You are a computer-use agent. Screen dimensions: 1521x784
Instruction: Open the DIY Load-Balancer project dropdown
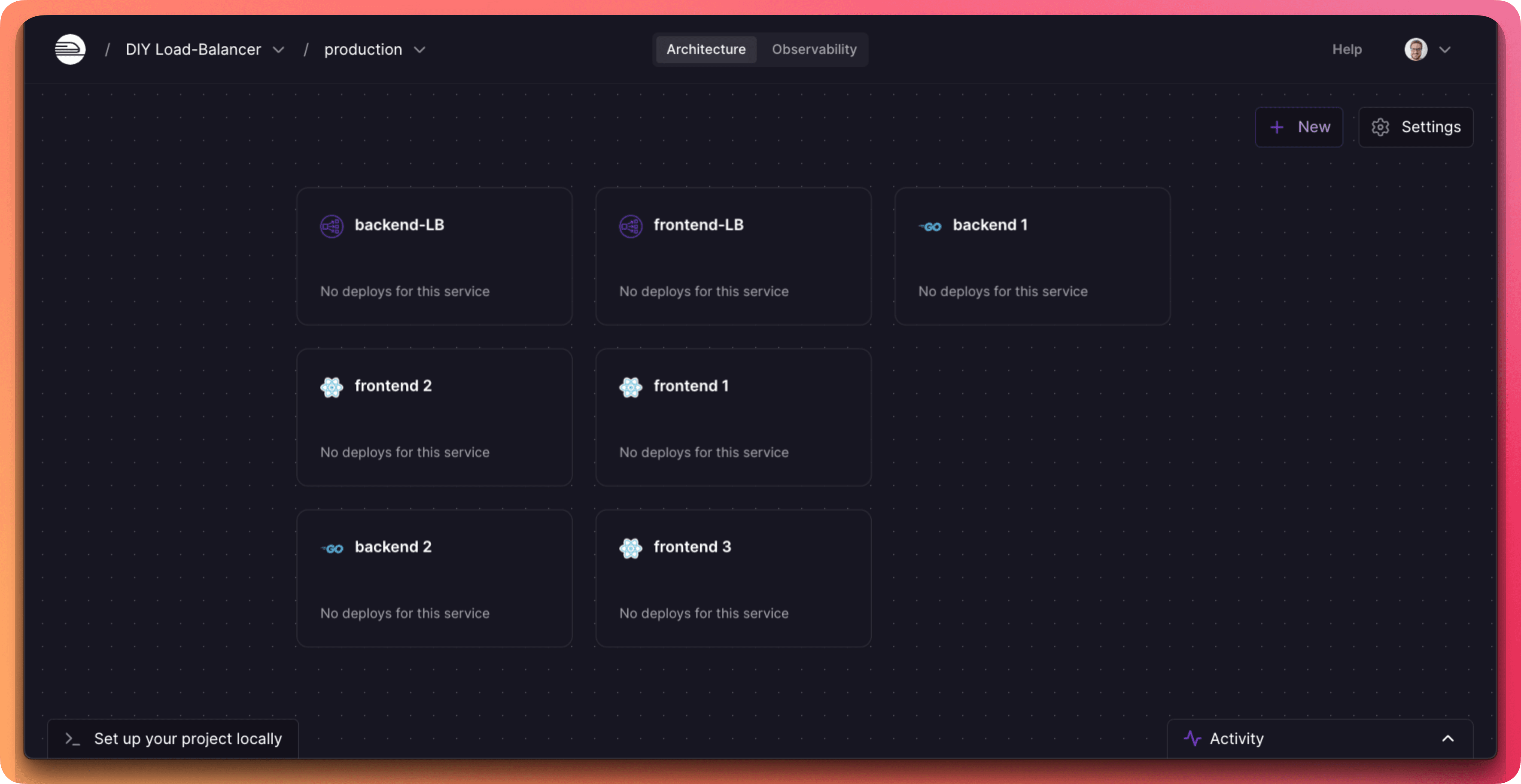click(x=279, y=50)
